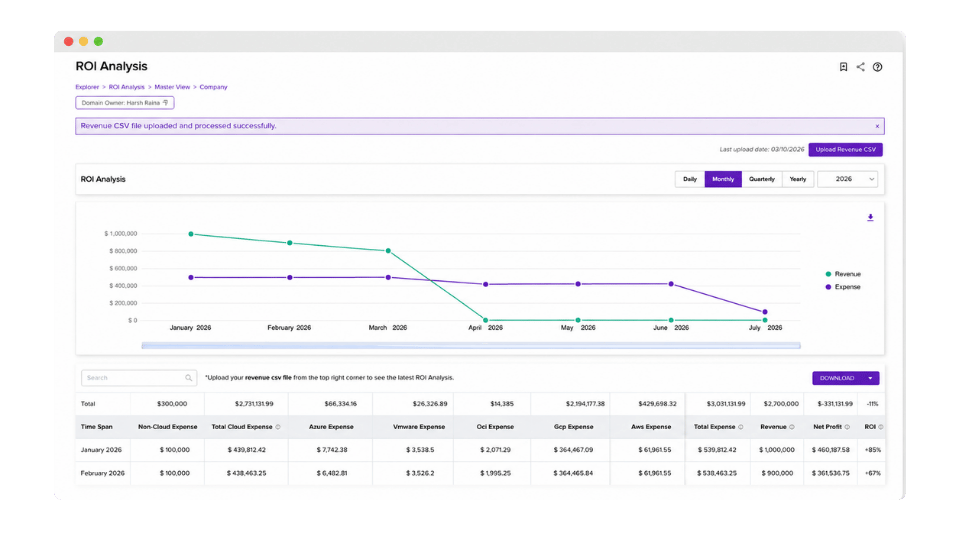Open help via the question mark icon
Image resolution: width=960 pixels, height=540 pixels.
pyautogui.click(x=877, y=67)
